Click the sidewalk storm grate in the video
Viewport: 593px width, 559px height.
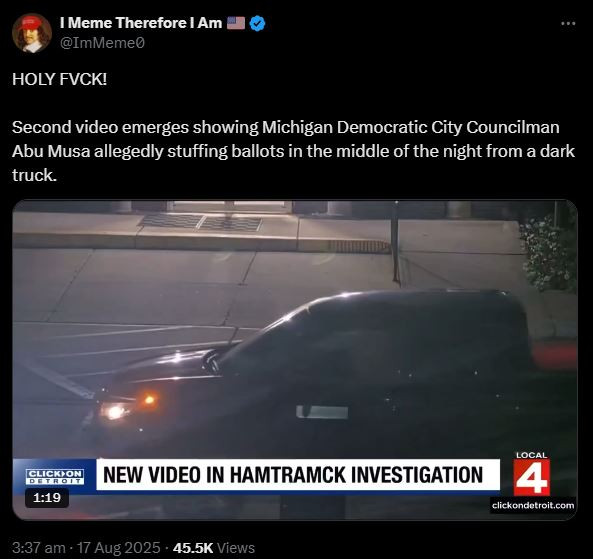coord(200,222)
